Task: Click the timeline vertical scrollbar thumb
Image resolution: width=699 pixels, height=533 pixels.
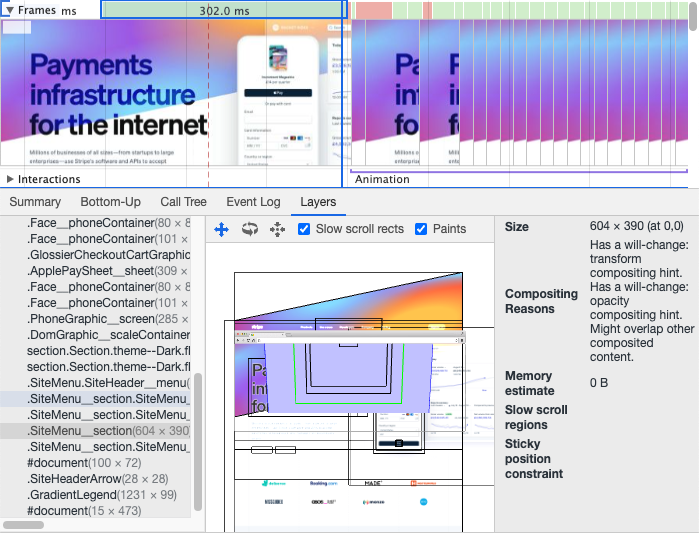Action: [x=693, y=16]
